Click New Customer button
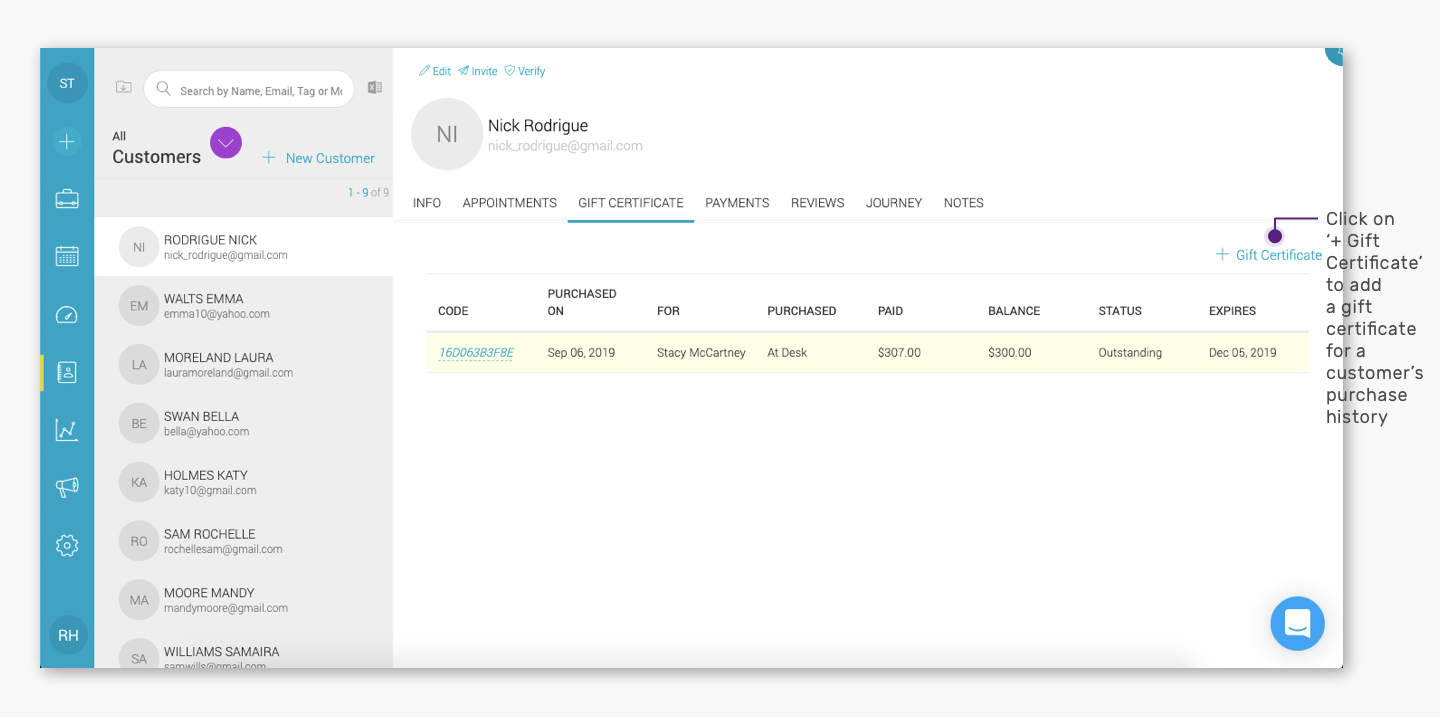 [319, 158]
